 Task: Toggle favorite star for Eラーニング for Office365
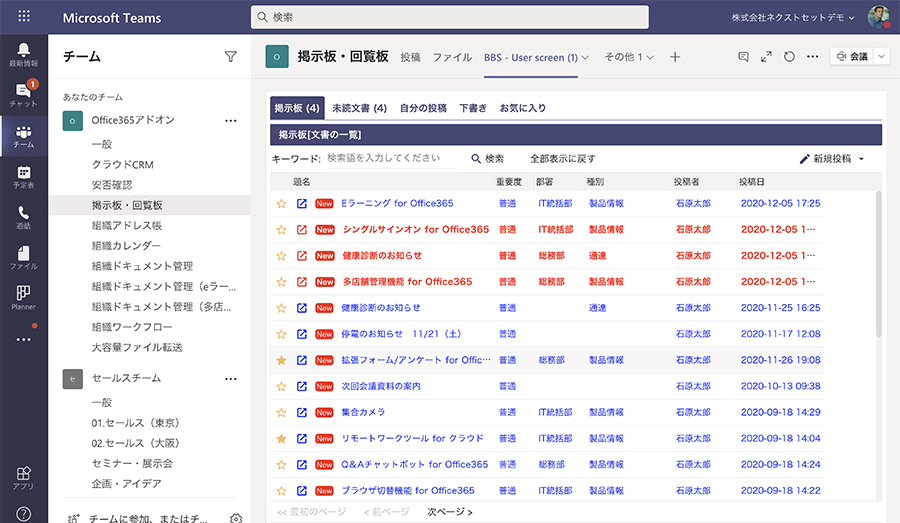click(x=281, y=203)
